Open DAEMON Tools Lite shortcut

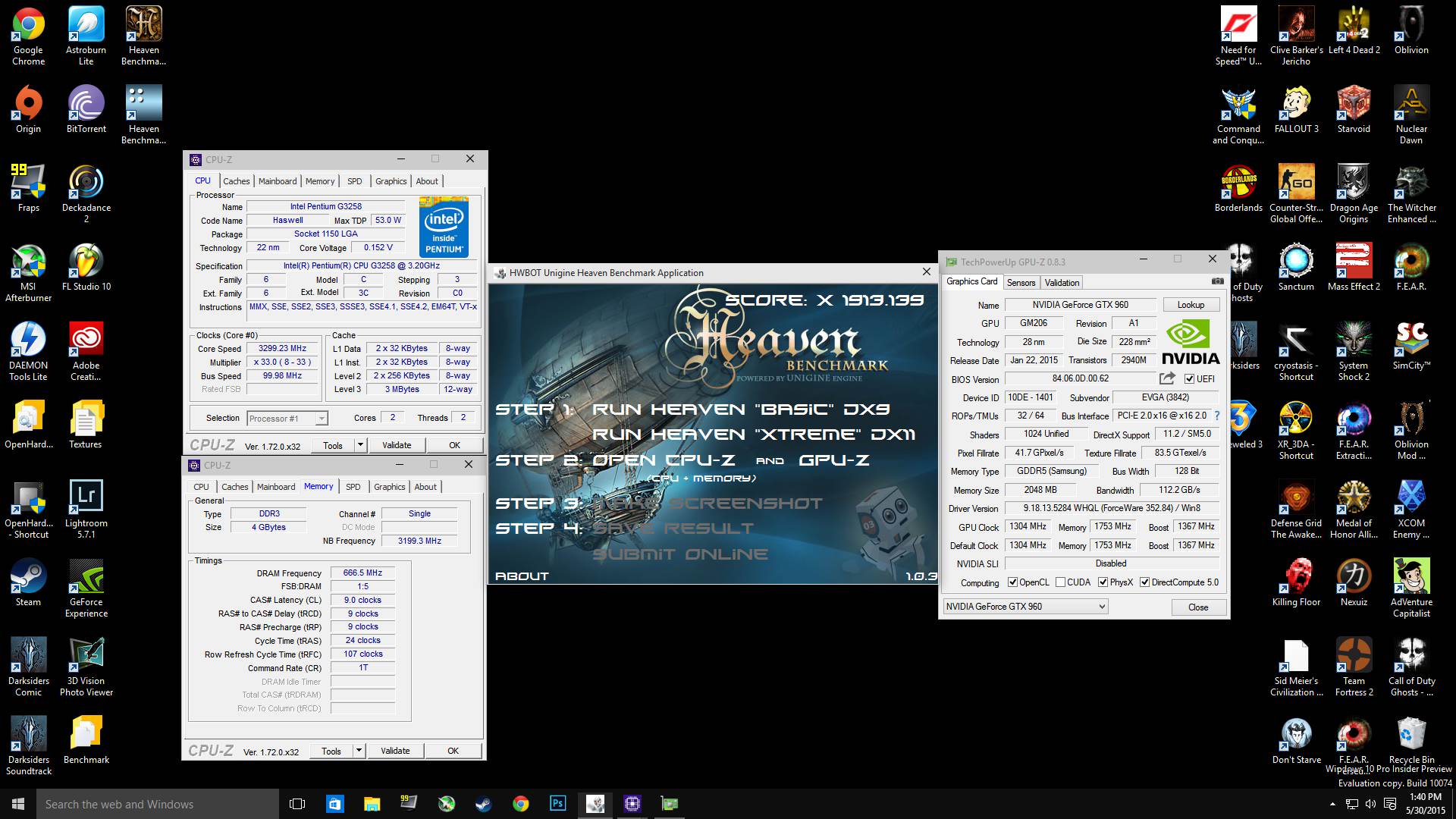click(29, 351)
